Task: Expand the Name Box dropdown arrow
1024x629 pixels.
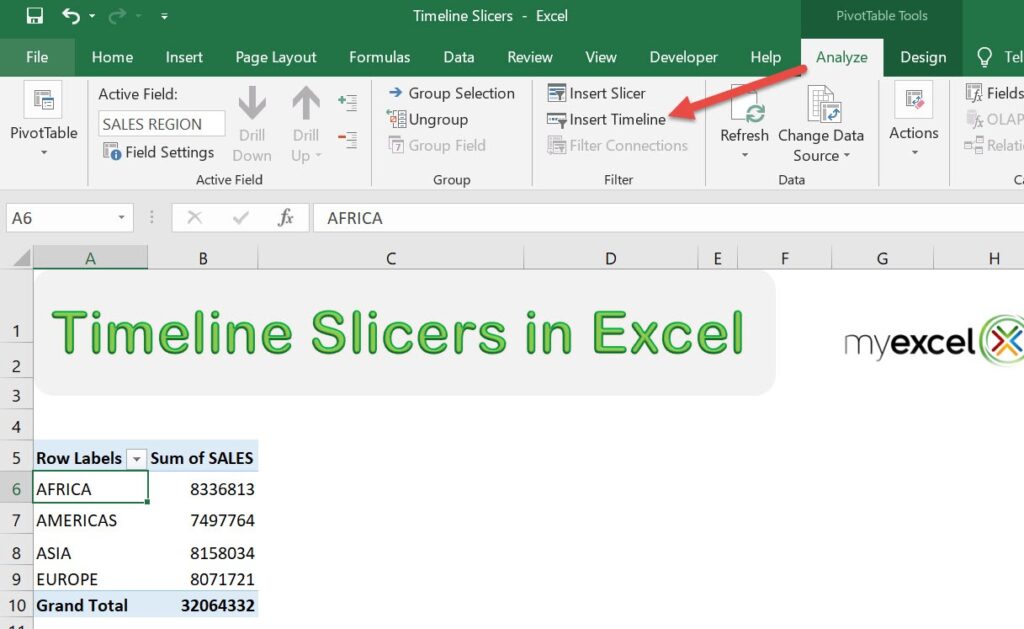Action: coord(121,218)
